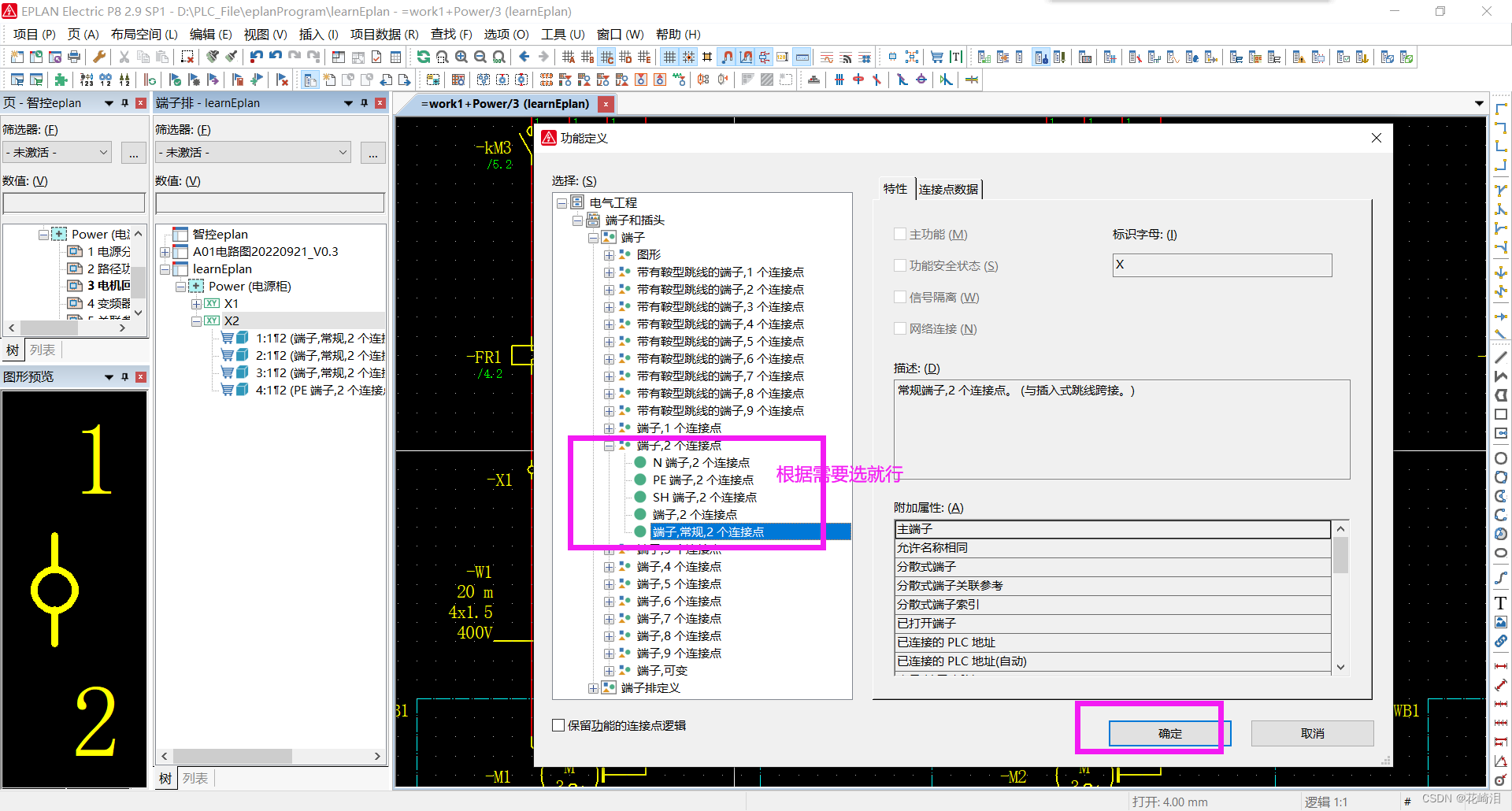Click the 数值 field in terminal strip panel
This screenshot has height=811, width=1512.
[270, 203]
